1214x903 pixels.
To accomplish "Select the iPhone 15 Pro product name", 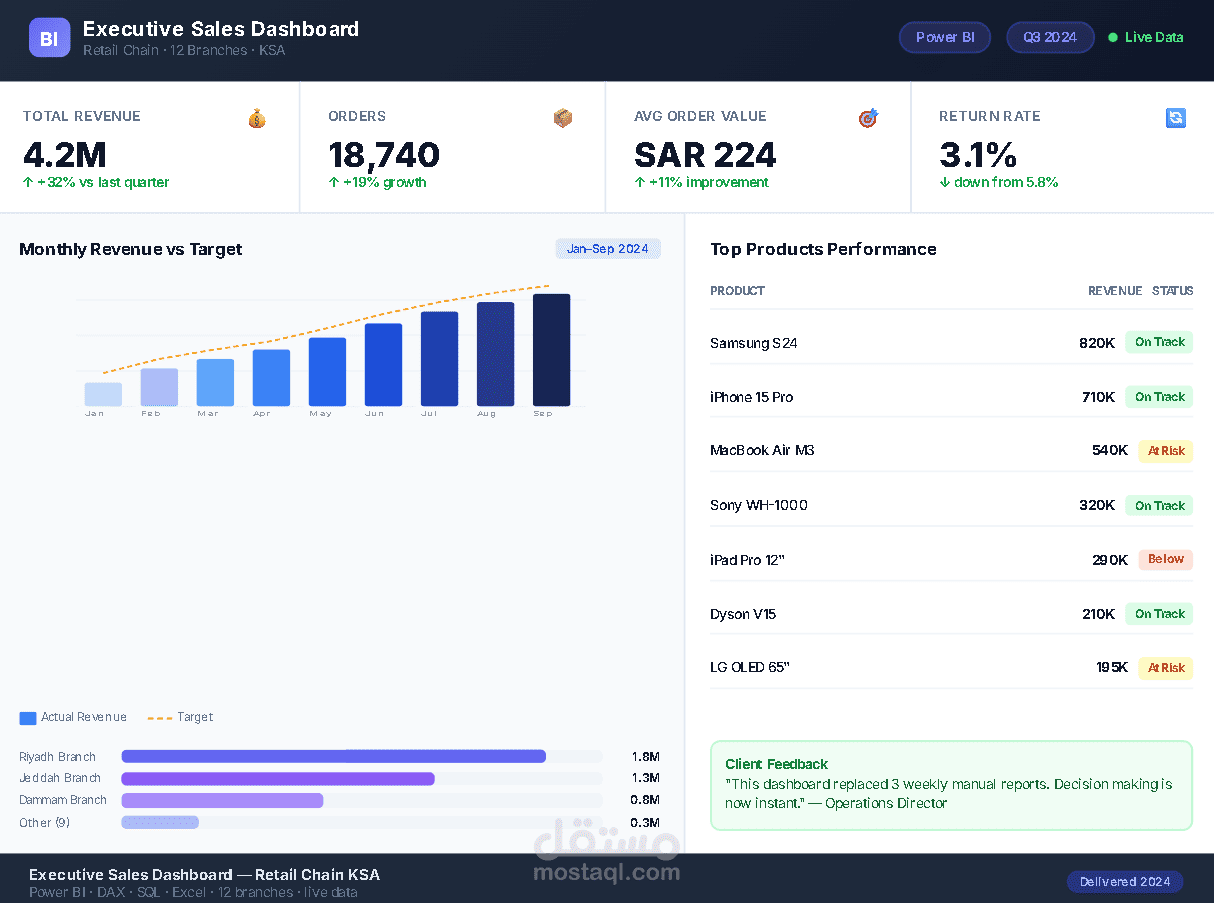I will click(x=751, y=397).
